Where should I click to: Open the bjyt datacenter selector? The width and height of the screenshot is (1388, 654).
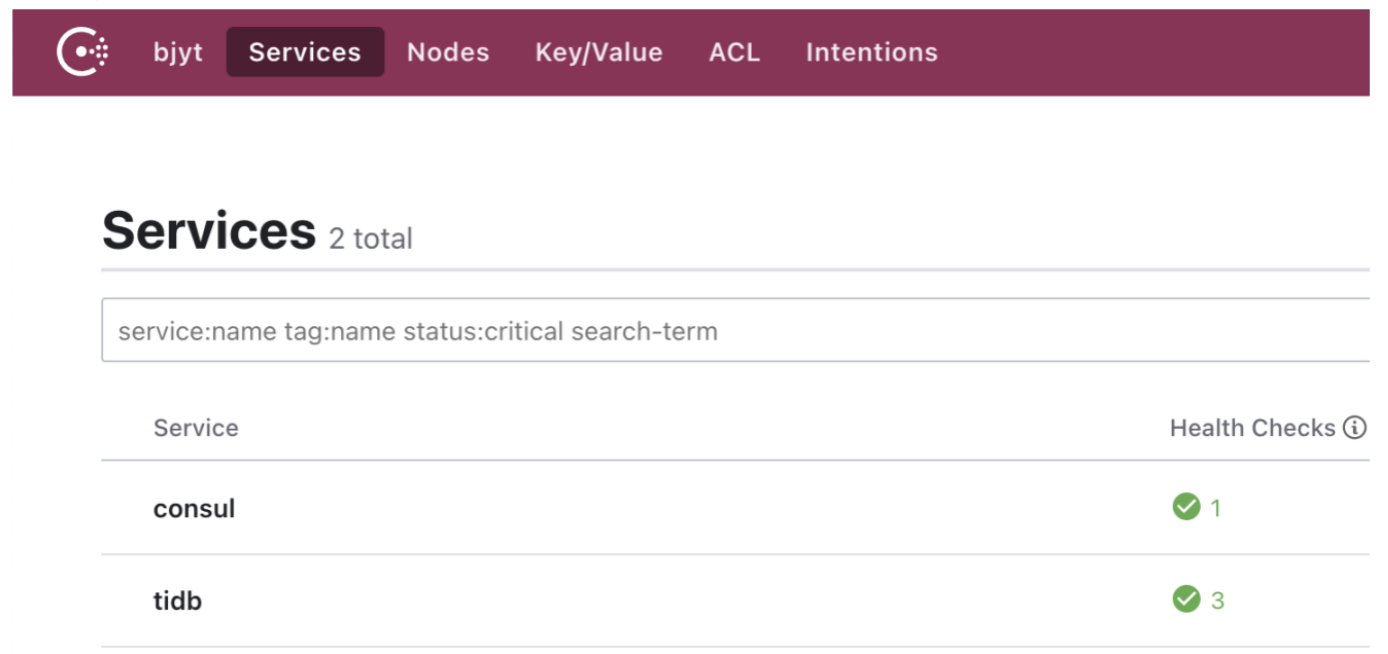point(178,52)
